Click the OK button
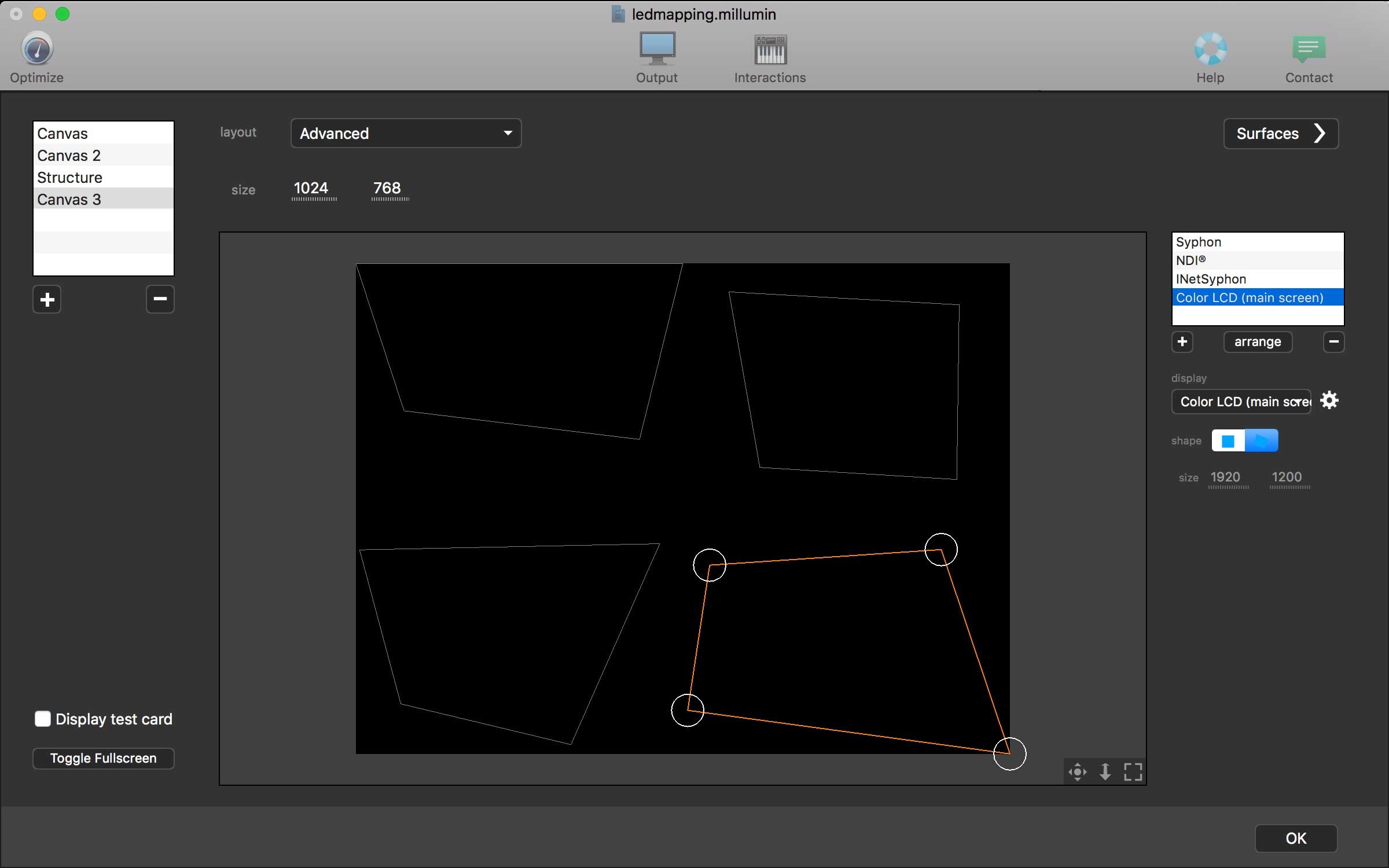The image size is (1389, 868). point(1296,838)
